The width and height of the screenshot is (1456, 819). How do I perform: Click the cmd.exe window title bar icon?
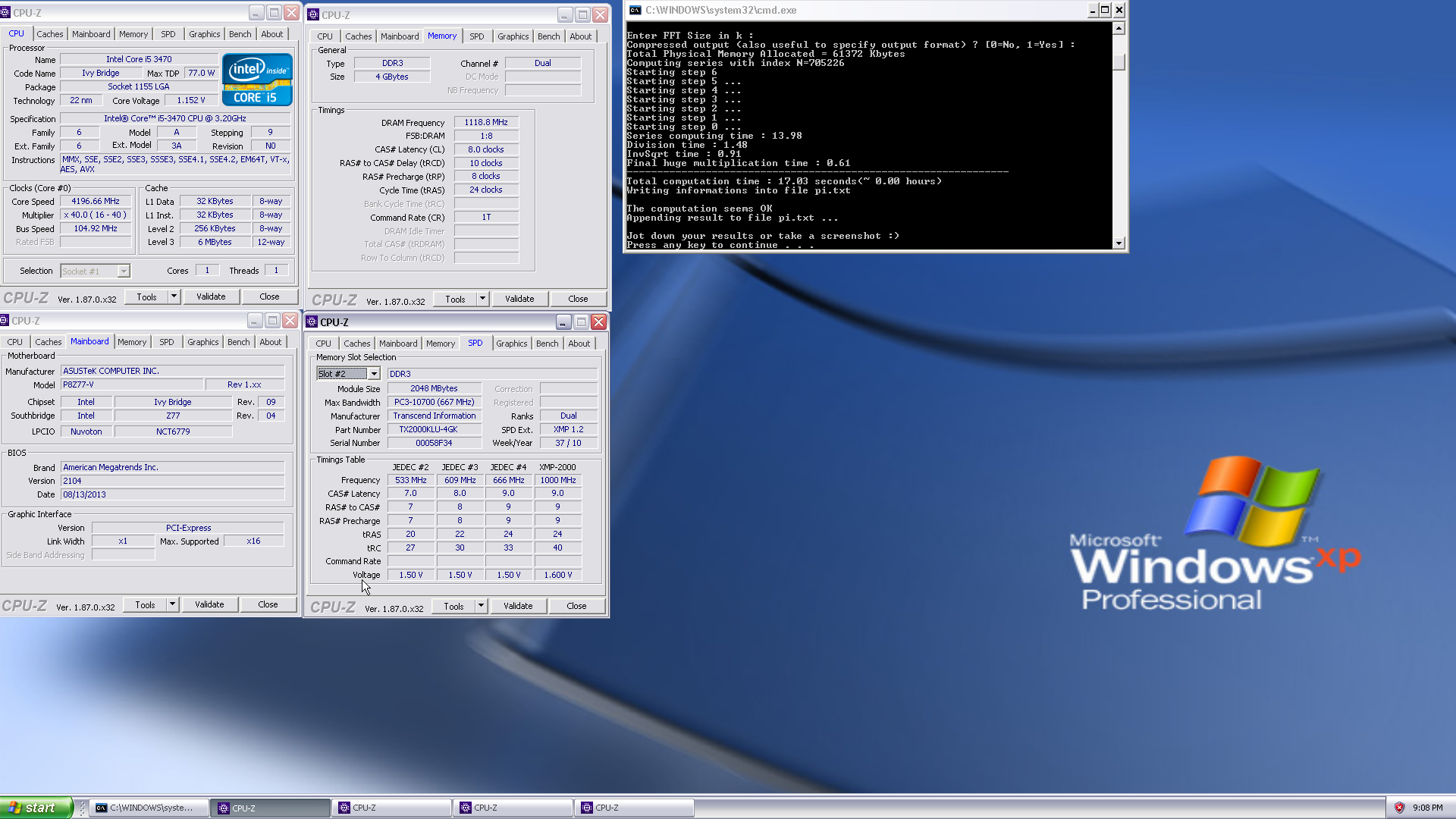[x=635, y=10]
